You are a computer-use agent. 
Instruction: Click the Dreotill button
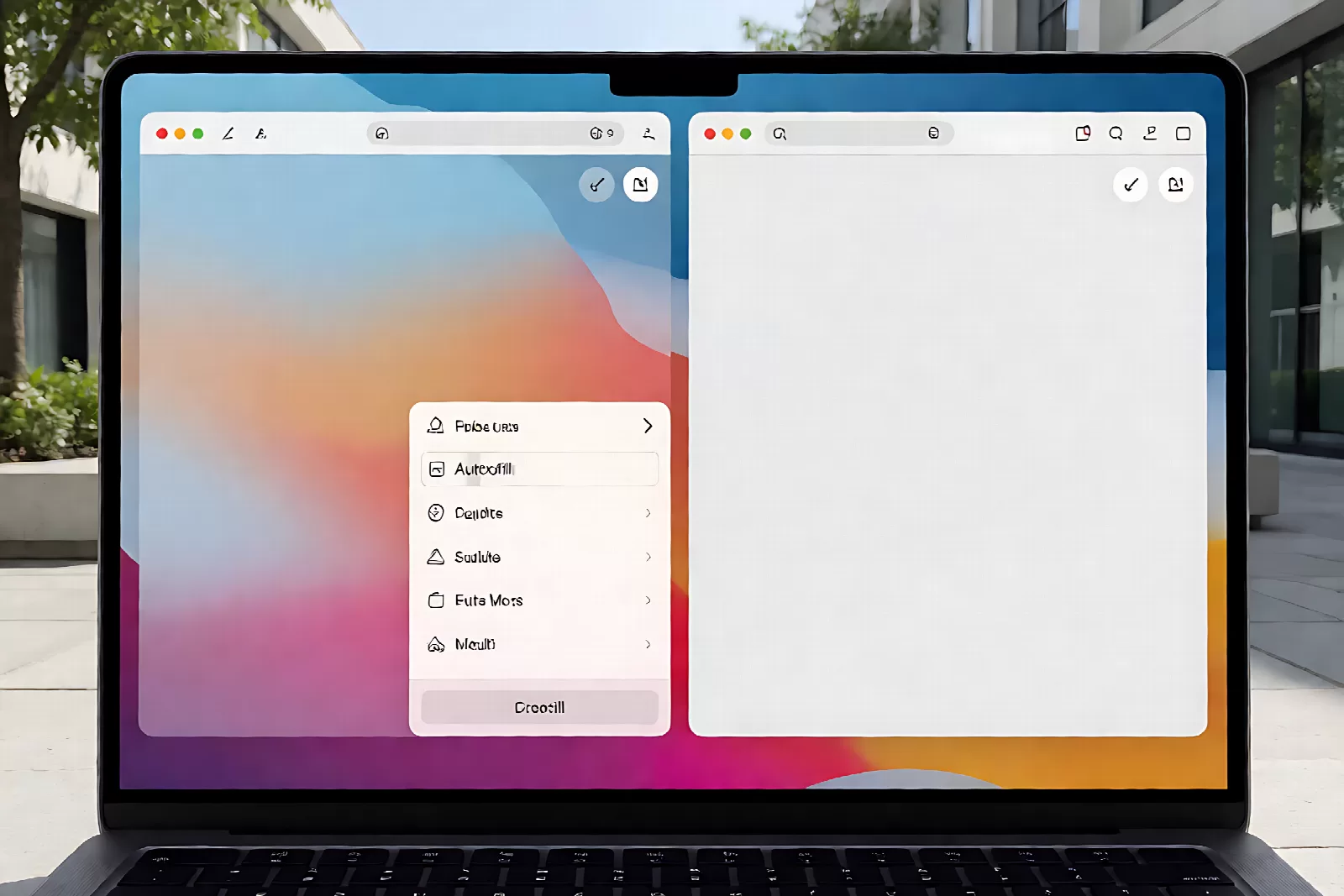(x=539, y=707)
